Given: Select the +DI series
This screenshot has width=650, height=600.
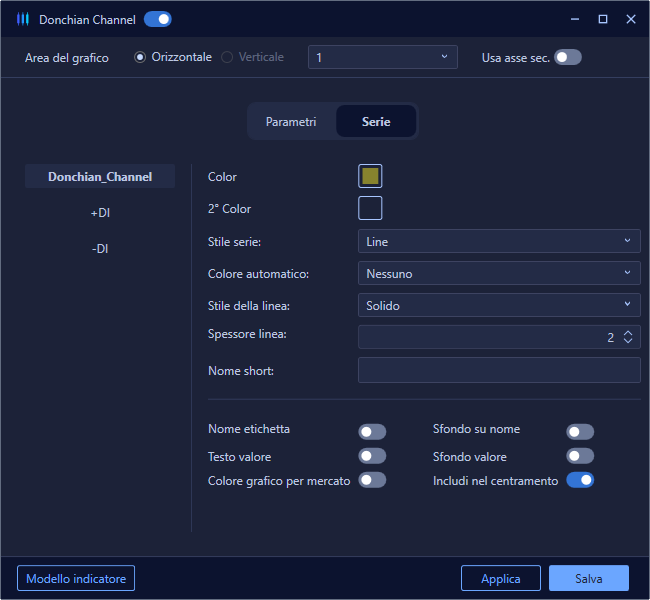Looking at the screenshot, I should (x=100, y=213).
